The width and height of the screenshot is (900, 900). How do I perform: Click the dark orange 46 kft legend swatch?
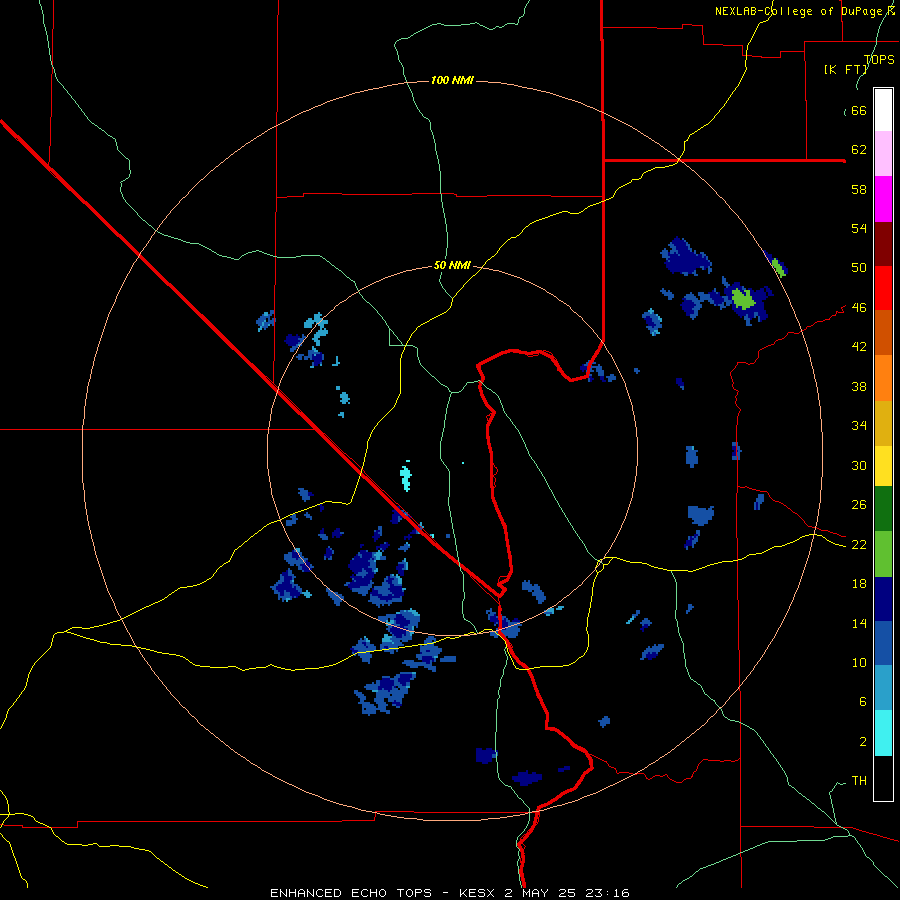coord(883,333)
